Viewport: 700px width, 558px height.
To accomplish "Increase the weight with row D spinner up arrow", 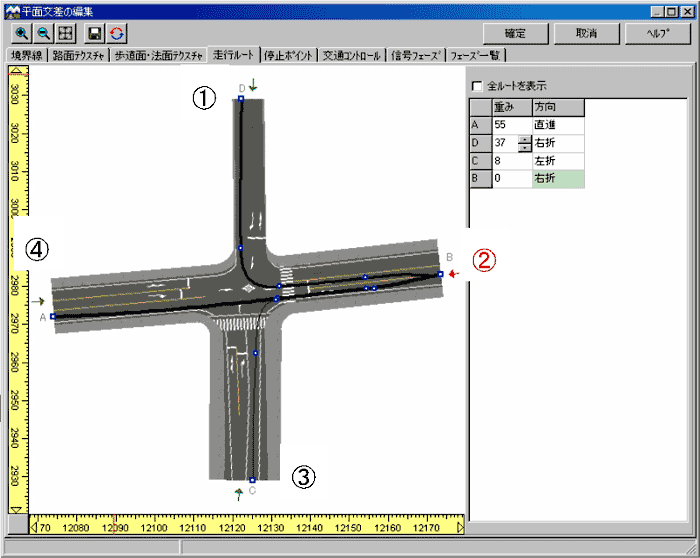I will [x=524, y=139].
